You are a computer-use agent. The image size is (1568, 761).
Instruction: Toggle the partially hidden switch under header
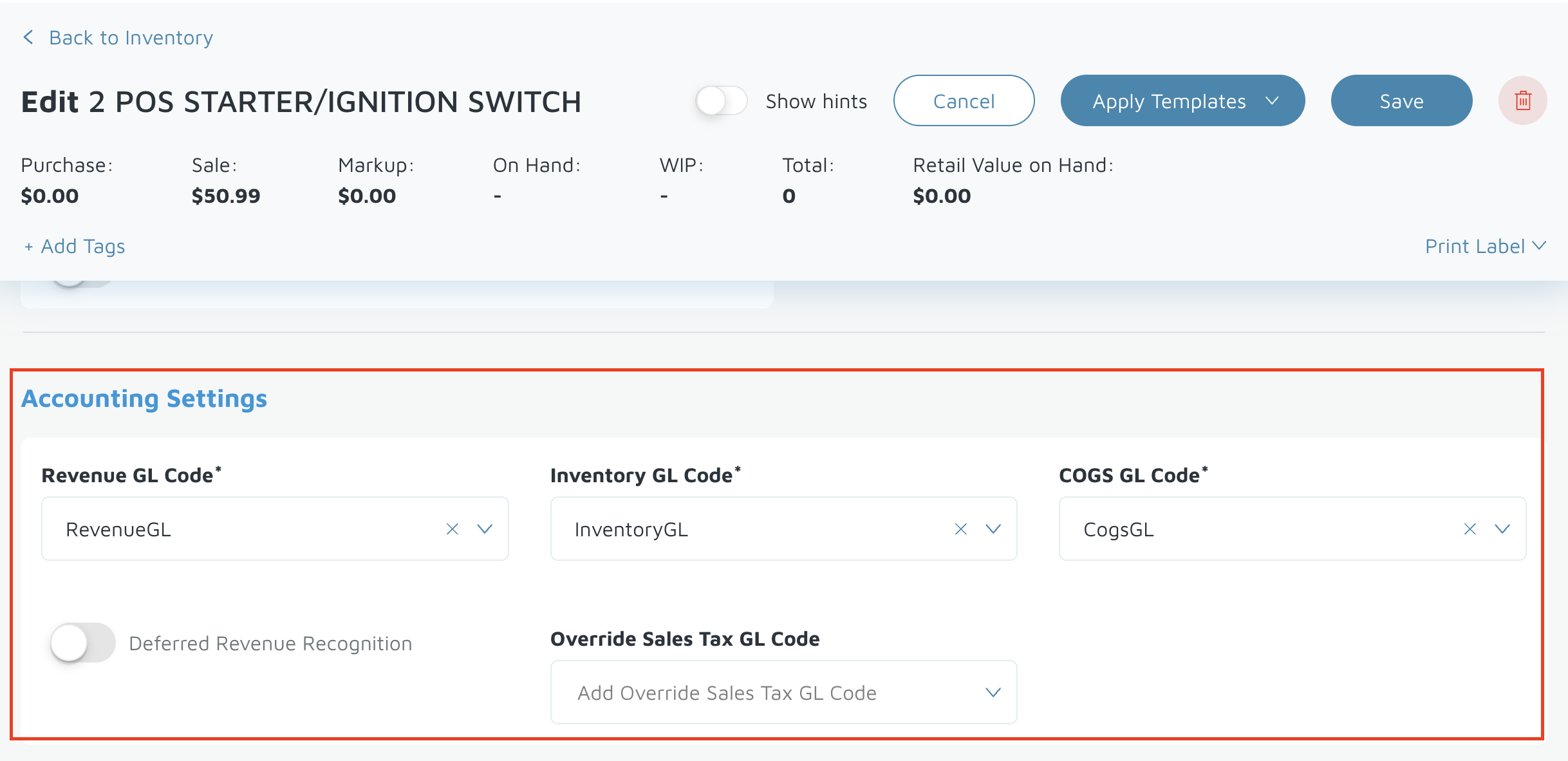(x=80, y=284)
